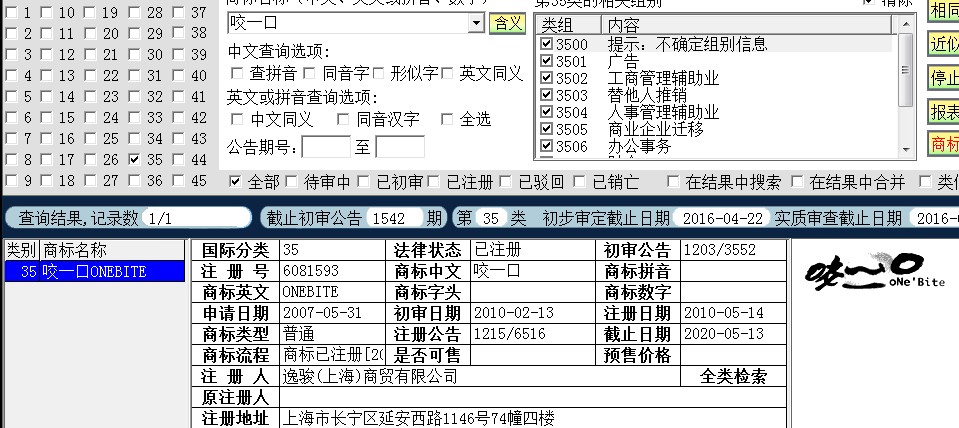The height and width of the screenshot is (428, 959).
Task: Click 商标流程 value cell
Action: 333,355
